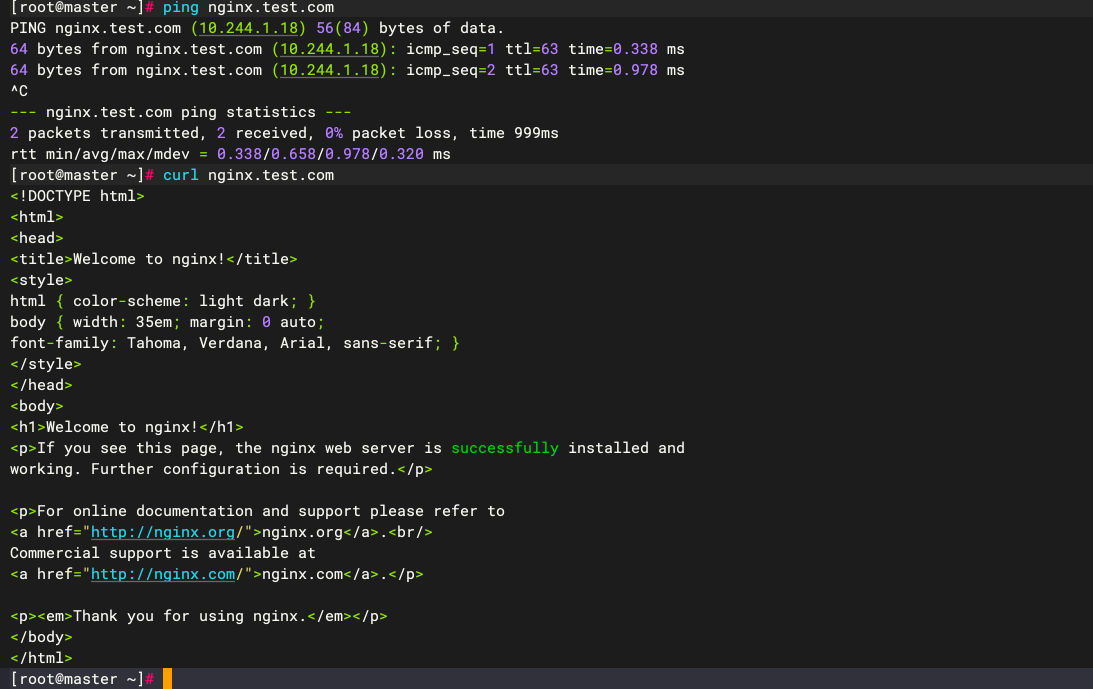Click the '</style>' closing tag

pos(46,363)
